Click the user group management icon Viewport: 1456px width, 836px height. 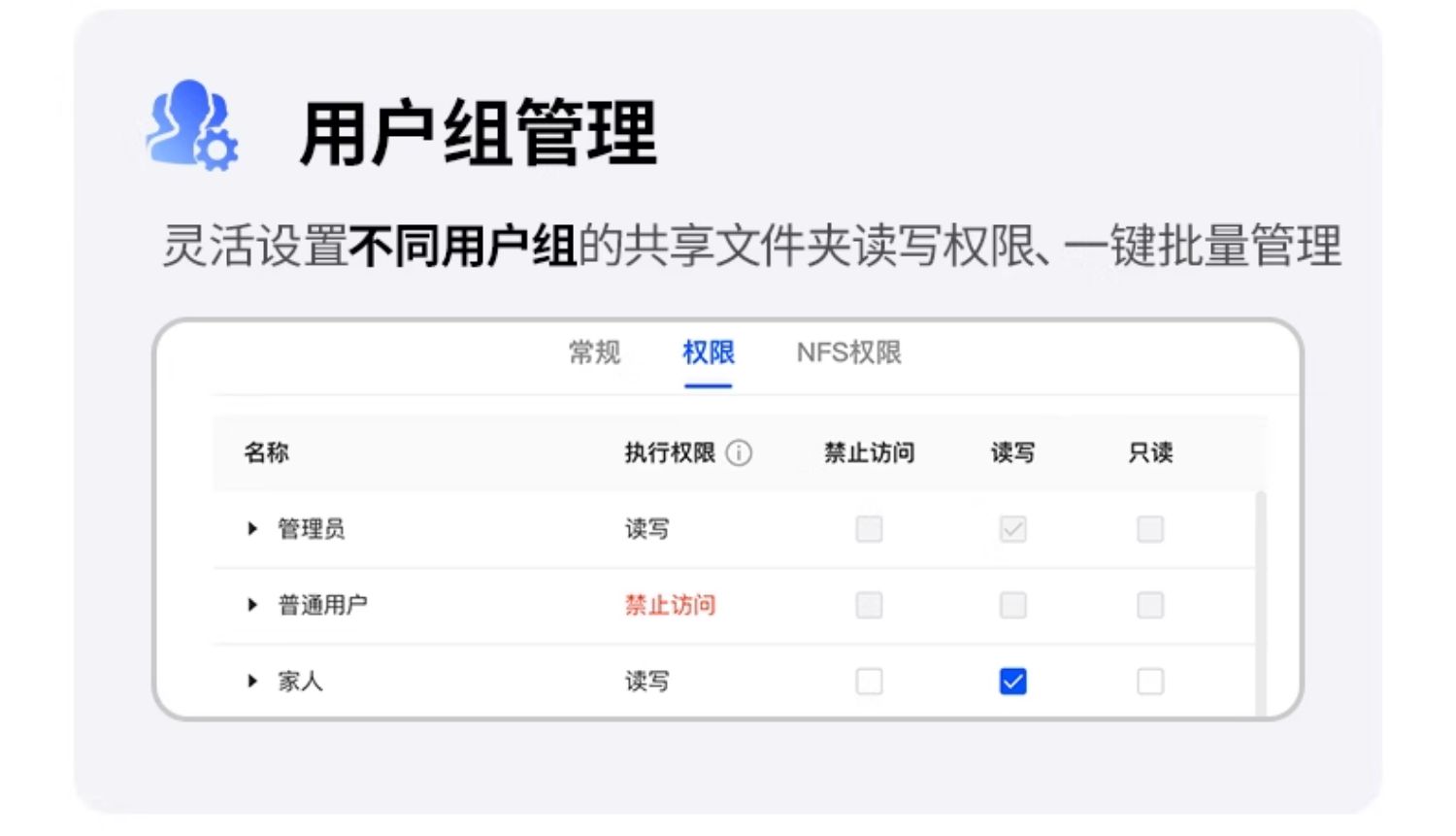(x=189, y=128)
